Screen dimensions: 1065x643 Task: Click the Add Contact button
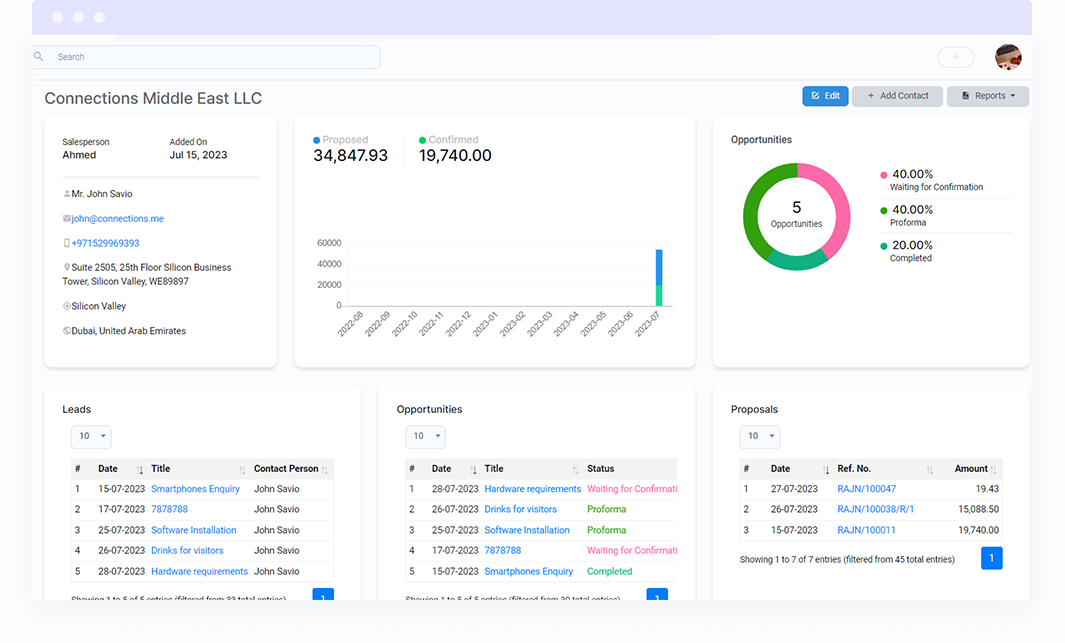(x=897, y=96)
